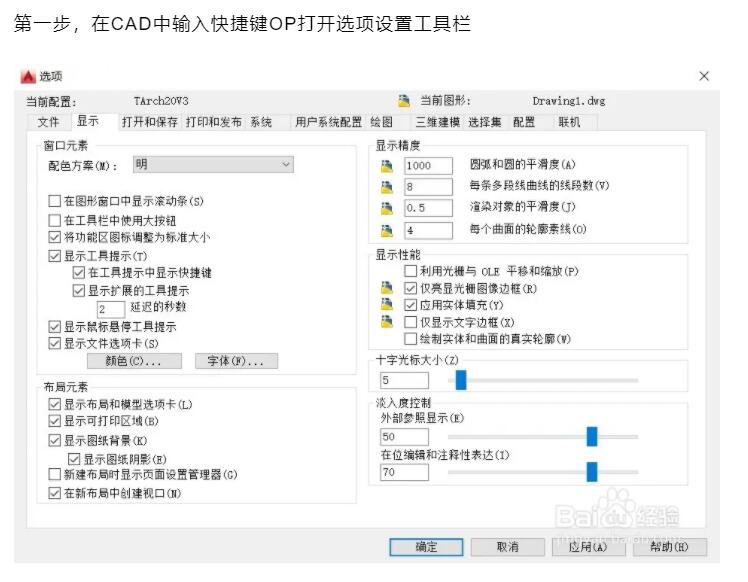Screen dimensions: 748x582
Task: Toggle 显示文件选项卡 checkbox
Action: [55, 343]
